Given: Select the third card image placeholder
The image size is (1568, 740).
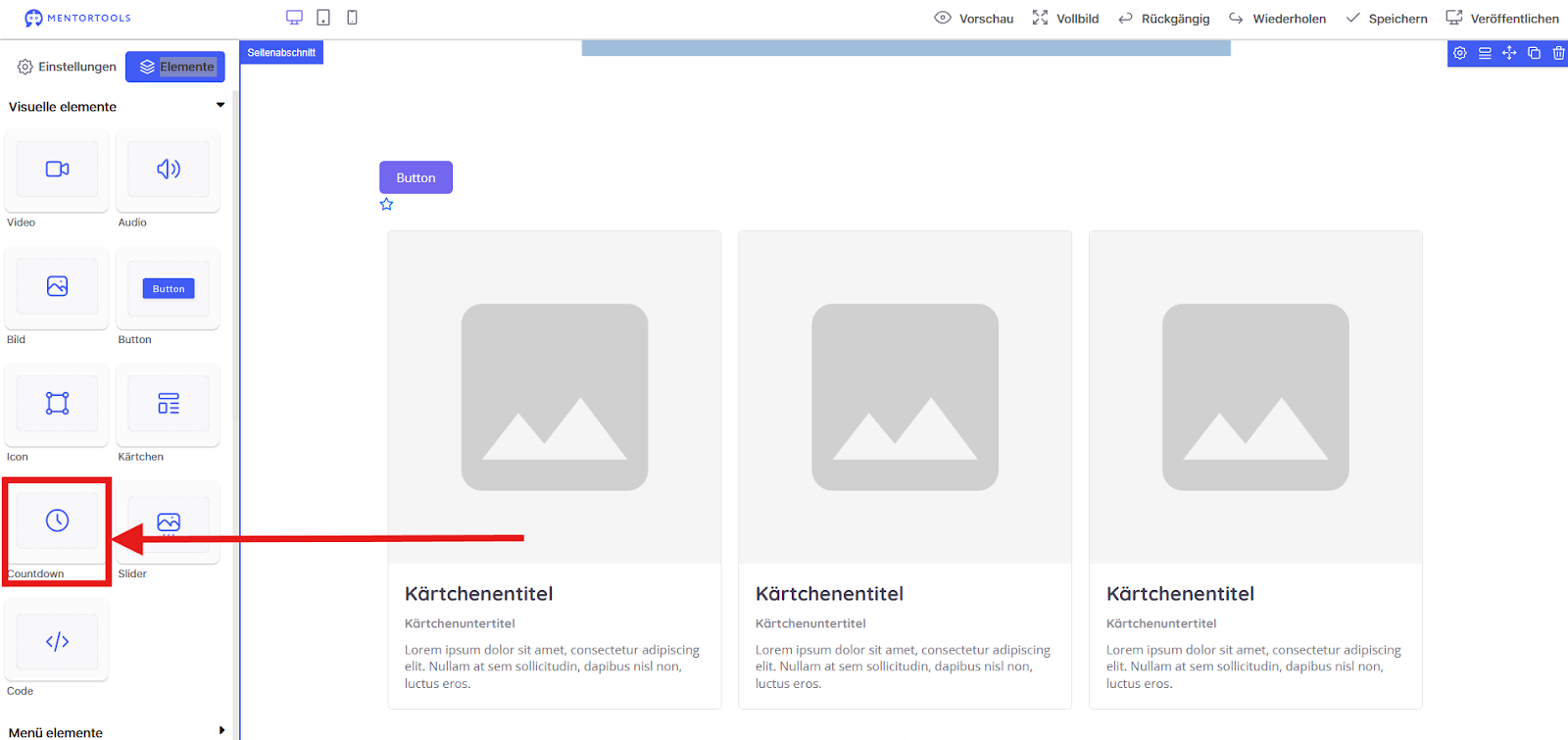Looking at the screenshot, I should pyautogui.click(x=1255, y=397).
